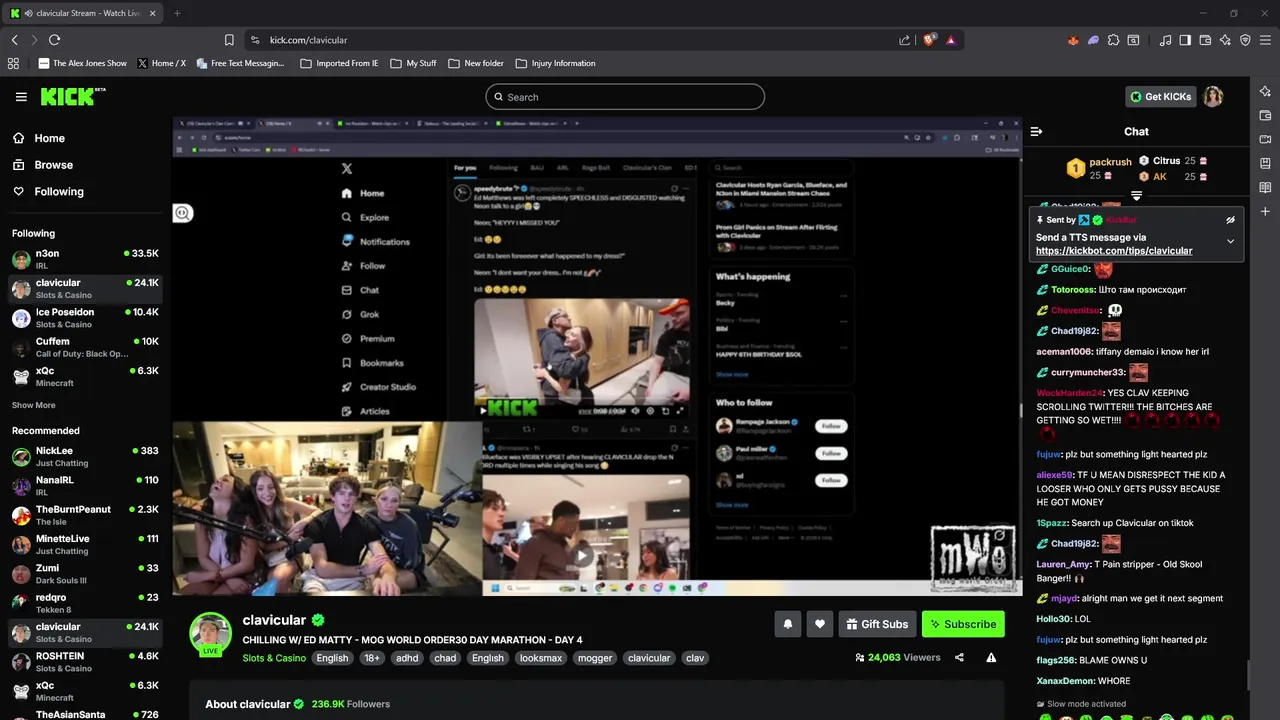This screenshot has height=720, width=1280.
Task: Expand Show More under Following list
Action: pos(34,405)
